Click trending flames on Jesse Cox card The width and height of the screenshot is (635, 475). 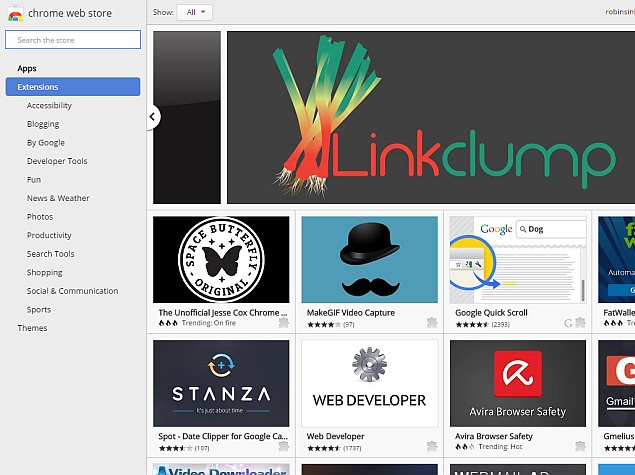[x=168, y=323]
